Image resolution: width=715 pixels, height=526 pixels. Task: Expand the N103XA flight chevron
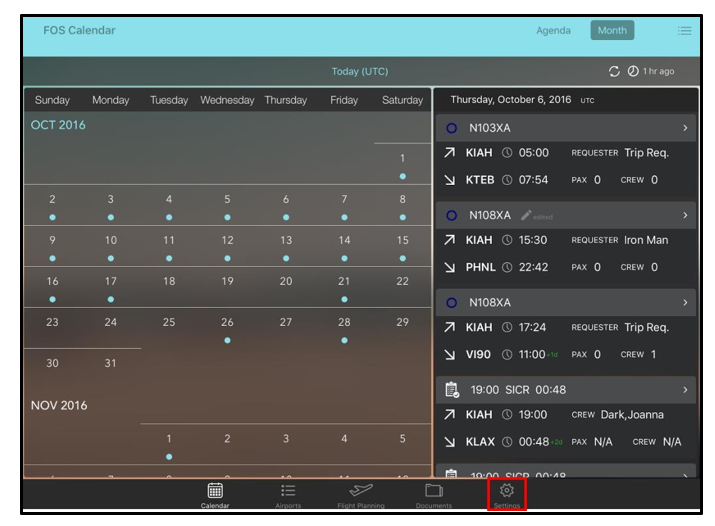pyautogui.click(x=685, y=128)
